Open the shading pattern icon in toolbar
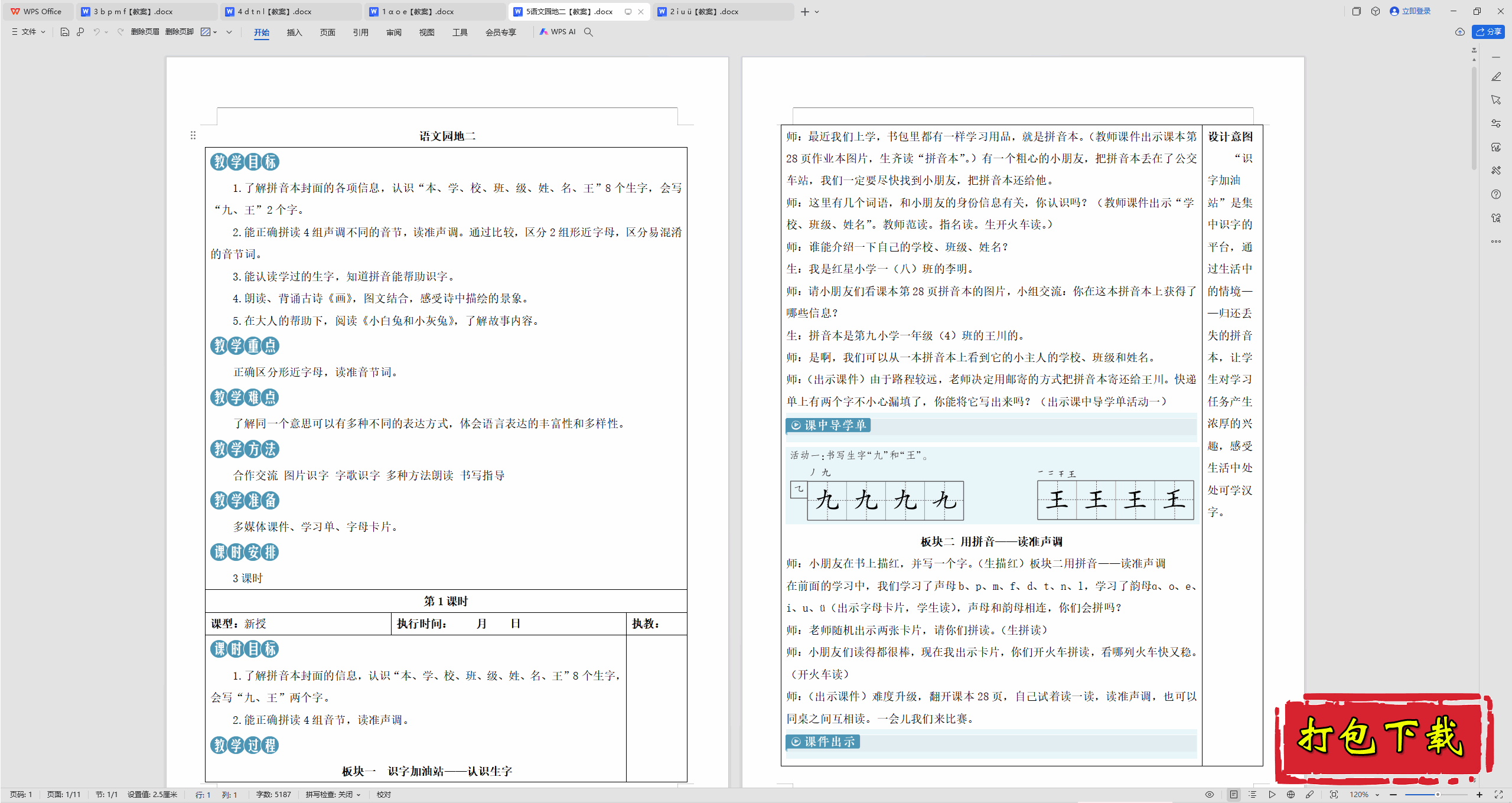 [205, 32]
